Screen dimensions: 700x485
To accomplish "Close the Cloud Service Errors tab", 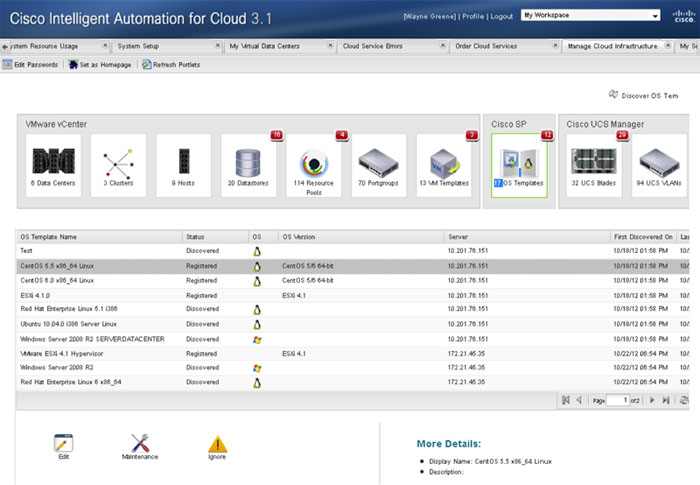I will click(443, 45).
